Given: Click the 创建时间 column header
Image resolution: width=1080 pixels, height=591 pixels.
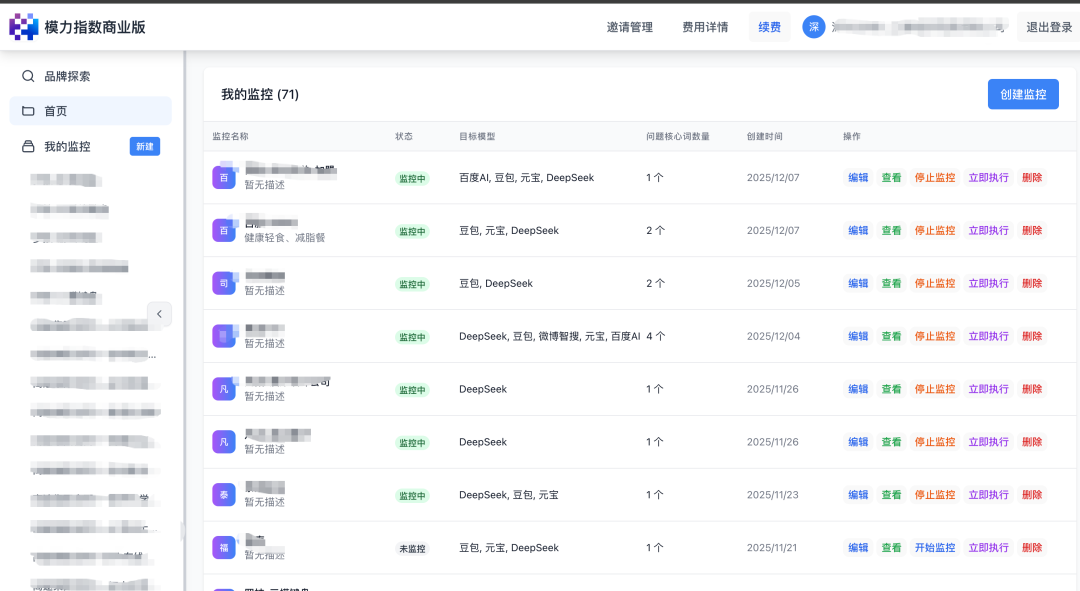Looking at the screenshot, I should (x=765, y=136).
